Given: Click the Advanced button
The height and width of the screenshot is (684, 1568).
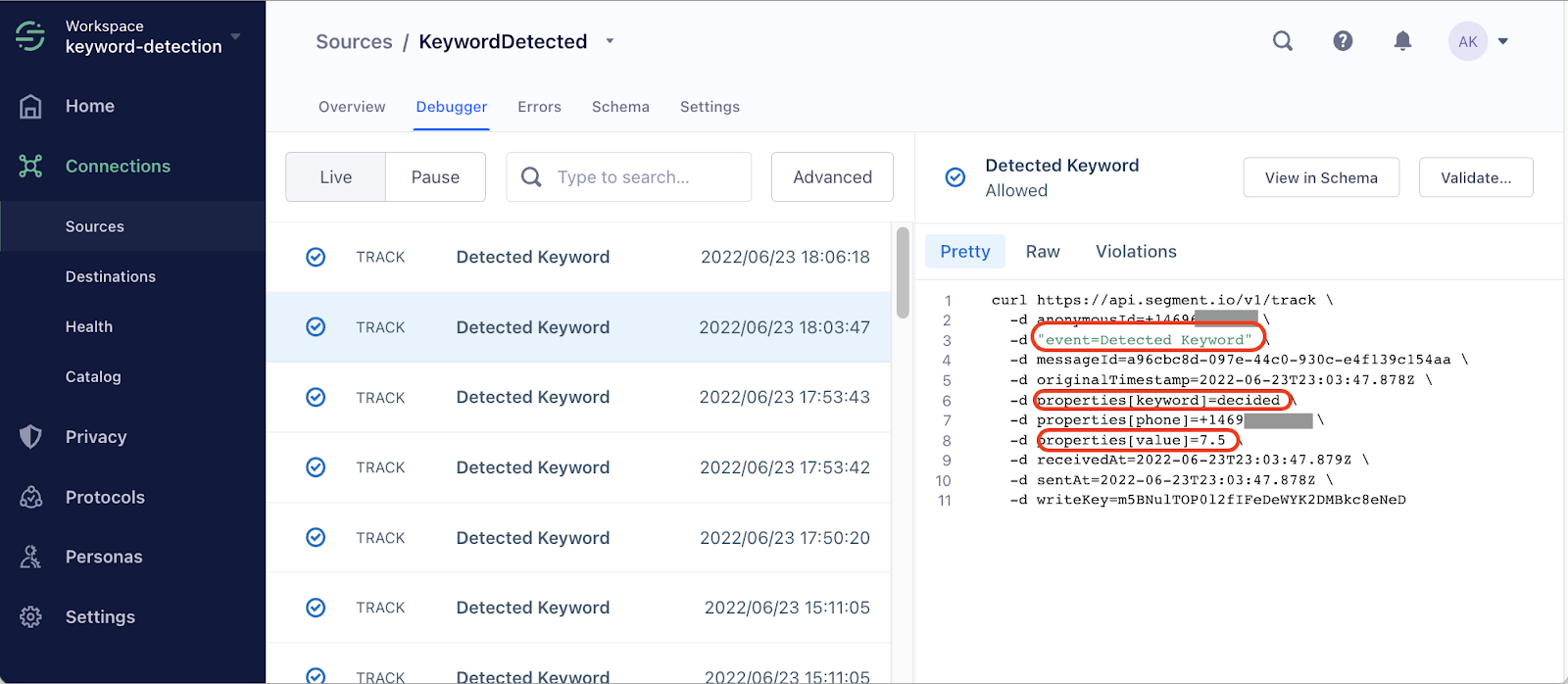Looking at the screenshot, I should (x=832, y=176).
